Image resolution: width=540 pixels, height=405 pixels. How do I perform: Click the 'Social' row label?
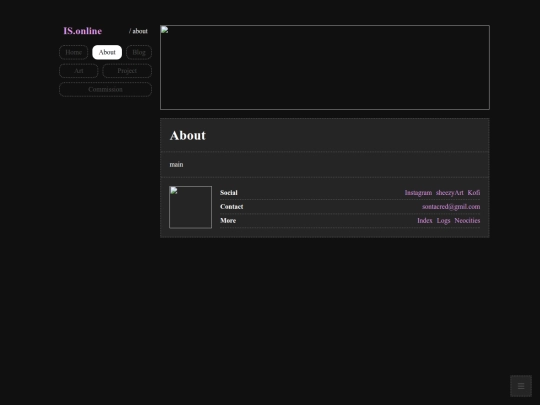coord(229,193)
